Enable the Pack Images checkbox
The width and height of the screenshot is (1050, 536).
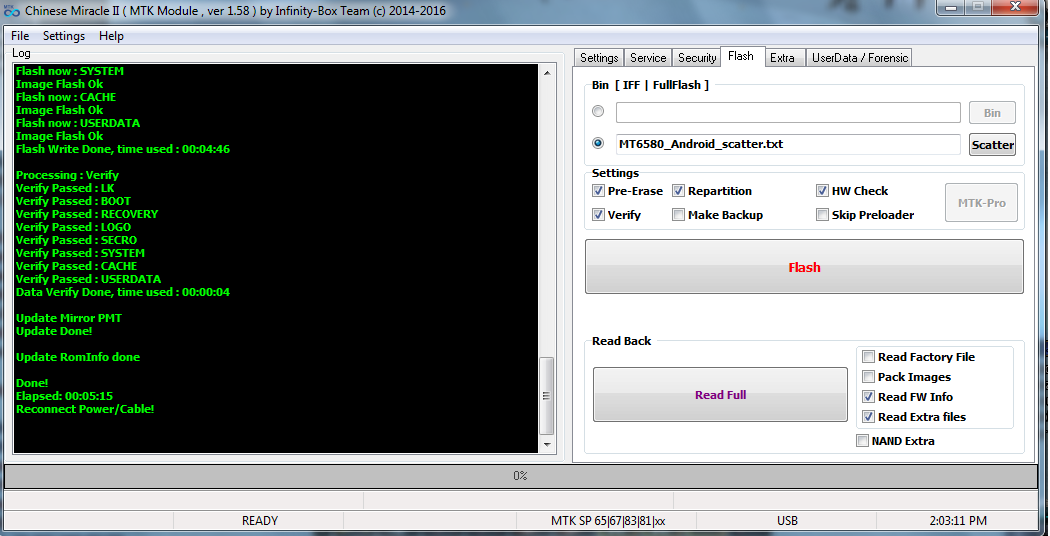(869, 377)
